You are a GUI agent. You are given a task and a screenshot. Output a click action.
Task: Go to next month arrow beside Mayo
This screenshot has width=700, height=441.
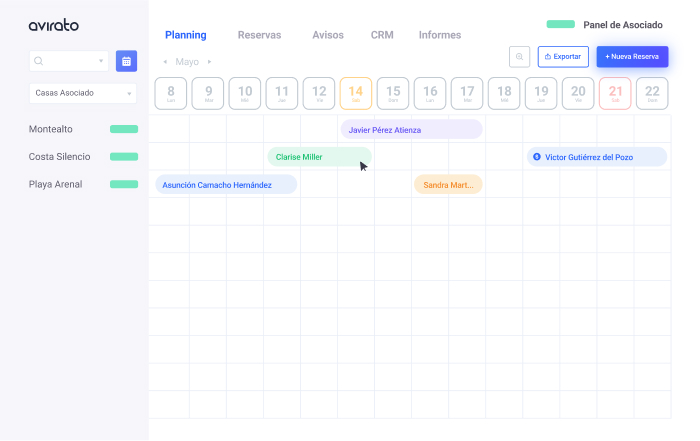pyautogui.click(x=209, y=62)
